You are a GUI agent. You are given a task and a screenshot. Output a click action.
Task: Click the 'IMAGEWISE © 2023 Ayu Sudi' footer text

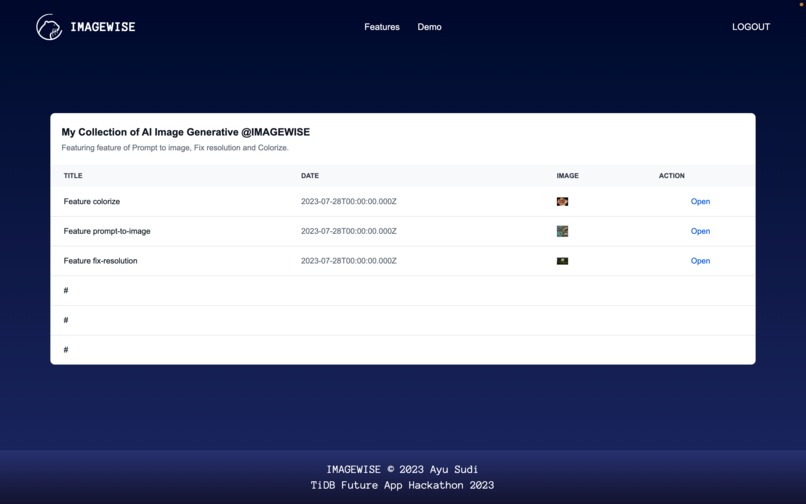[402, 470]
